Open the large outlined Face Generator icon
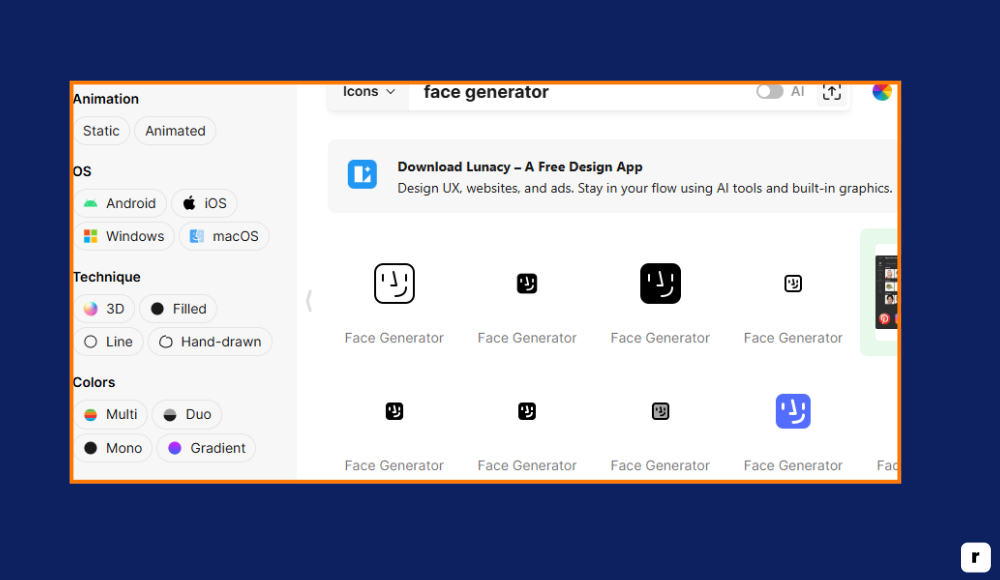The height and width of the screenshot is (580, 1000). (x=394, y=283)
